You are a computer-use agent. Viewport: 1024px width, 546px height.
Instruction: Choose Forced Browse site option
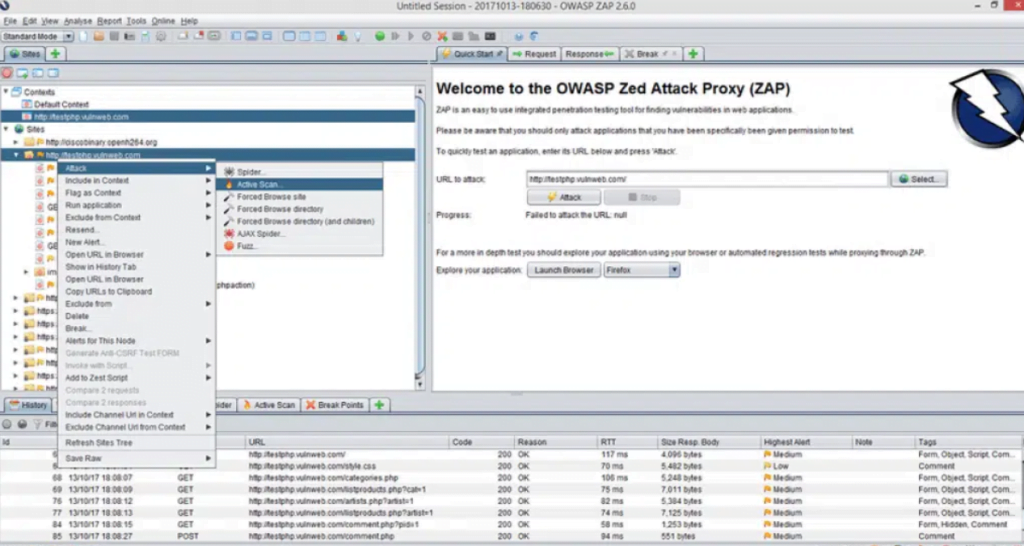[x=300, y=197]
